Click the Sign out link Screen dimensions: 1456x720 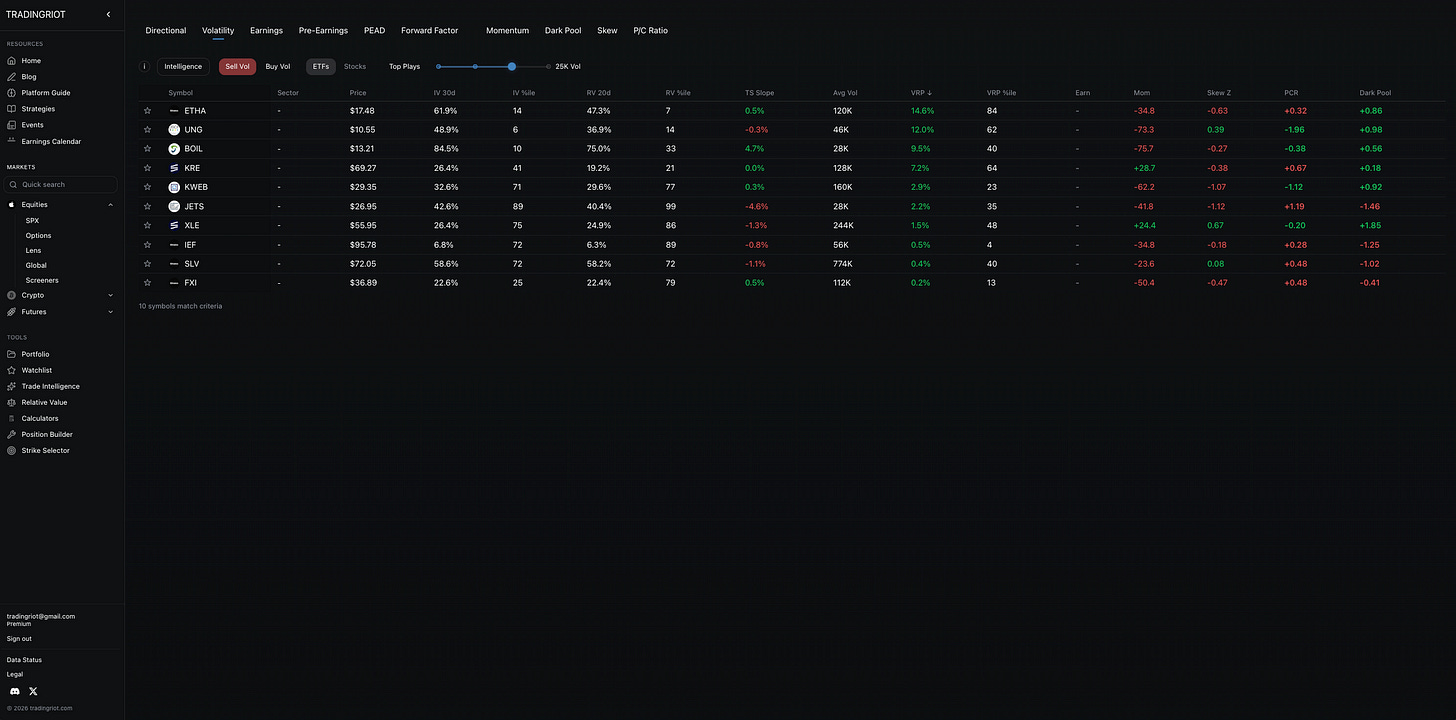[x=19, y=639]
